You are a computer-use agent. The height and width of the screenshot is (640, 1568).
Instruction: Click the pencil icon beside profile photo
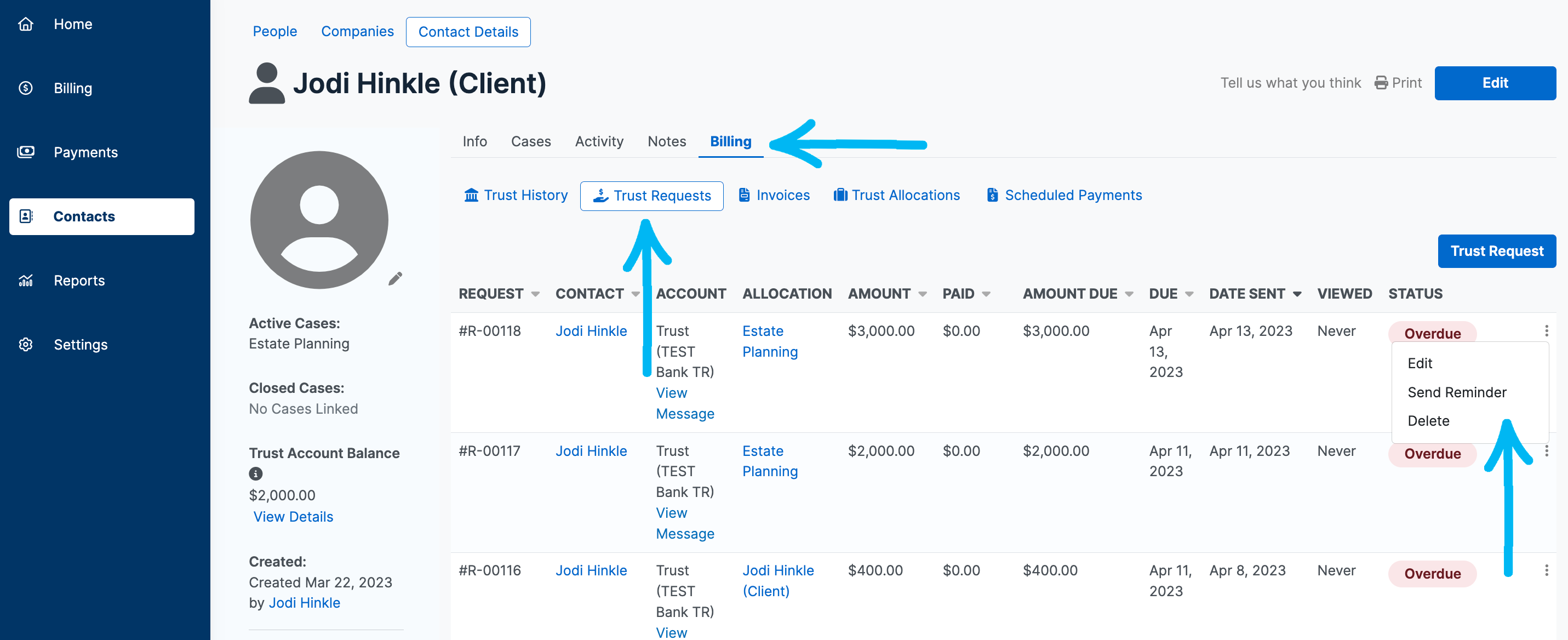(x=395, y=278)
